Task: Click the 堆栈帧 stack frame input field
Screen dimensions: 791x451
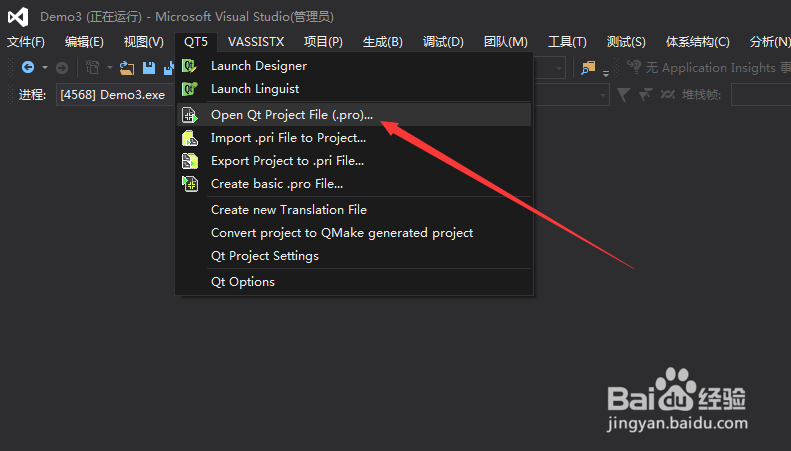Action: tap(760, 94)
